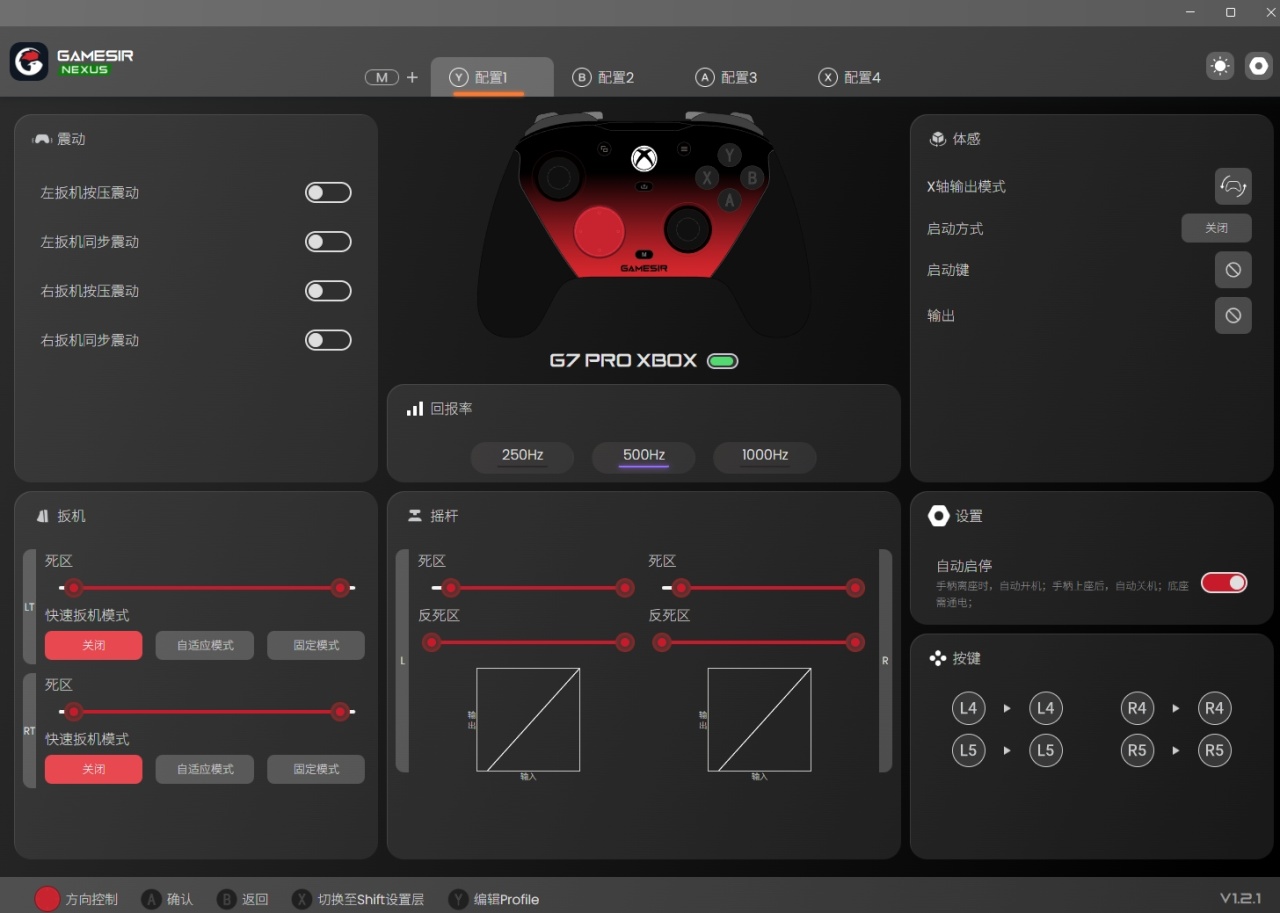Enable 右扳机同步震动 toggle
Viewport: 1280px width, 913px height.
[328, 340]
